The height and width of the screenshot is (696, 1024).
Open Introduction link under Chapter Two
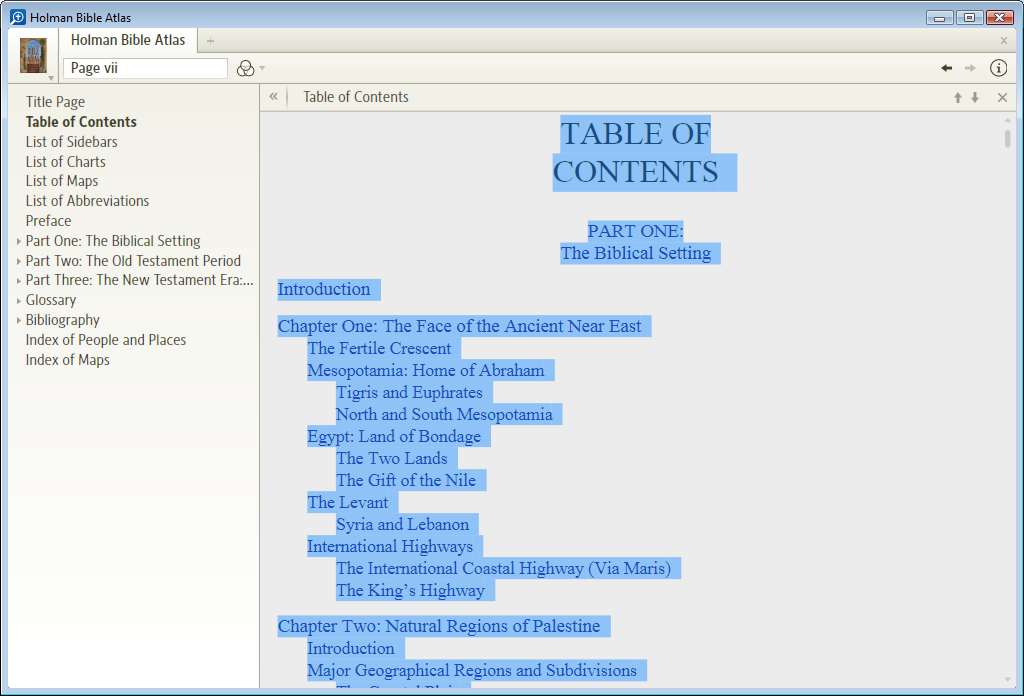click(x=351, y=648)
